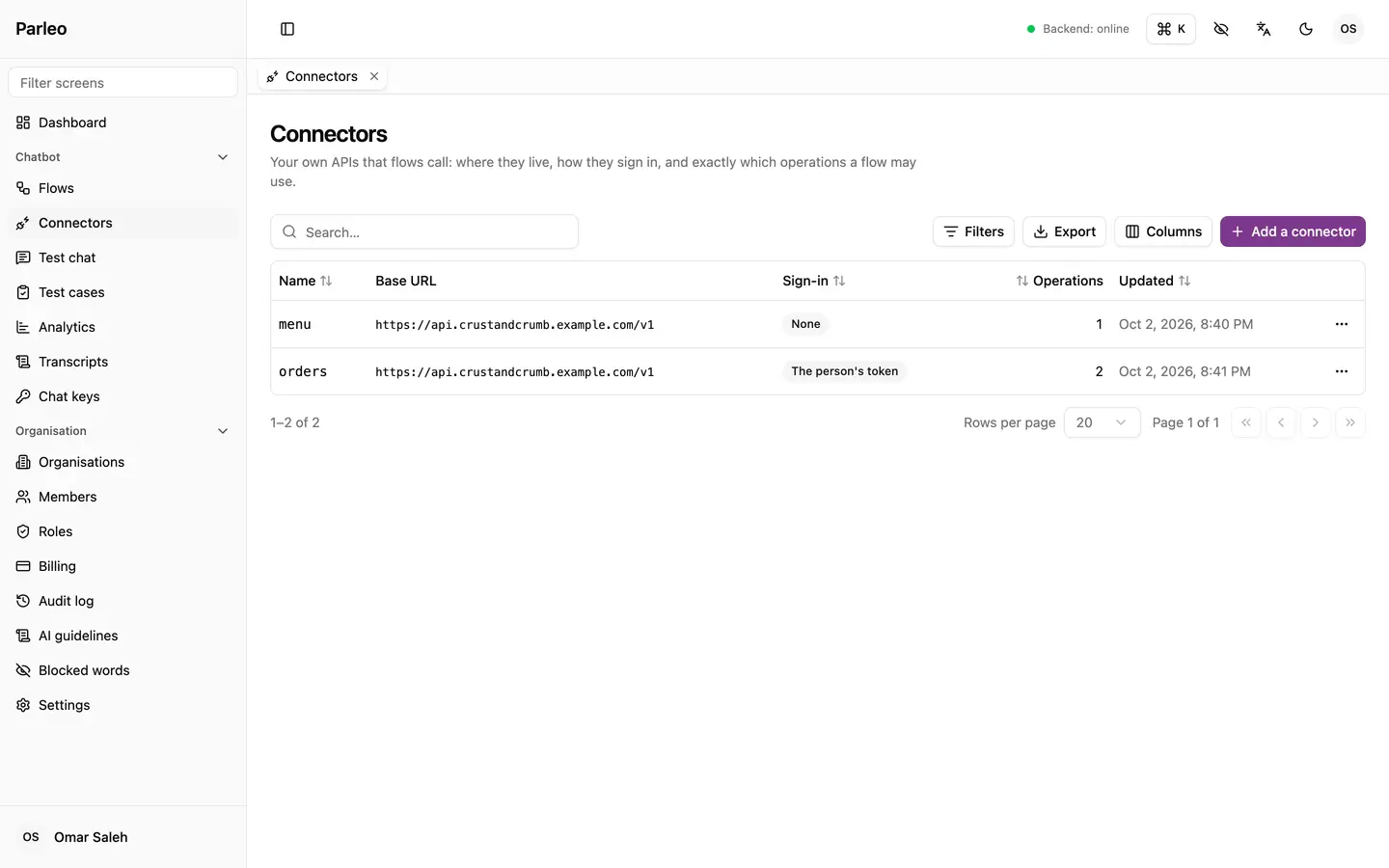Close the Connectors tab
Viewport: 1389px width, 868px height.
(374, 76)
